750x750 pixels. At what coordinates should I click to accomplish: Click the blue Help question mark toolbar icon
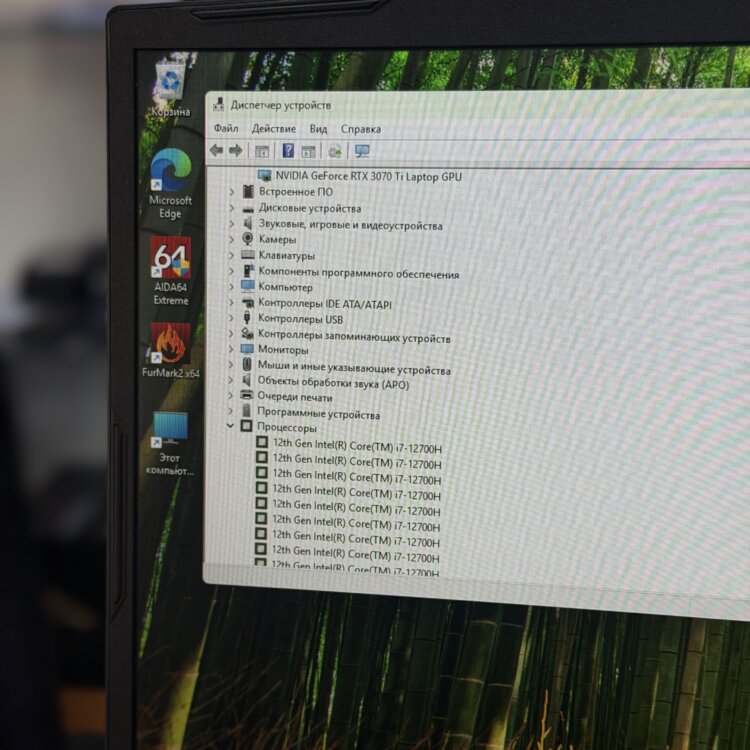[288, 151]
